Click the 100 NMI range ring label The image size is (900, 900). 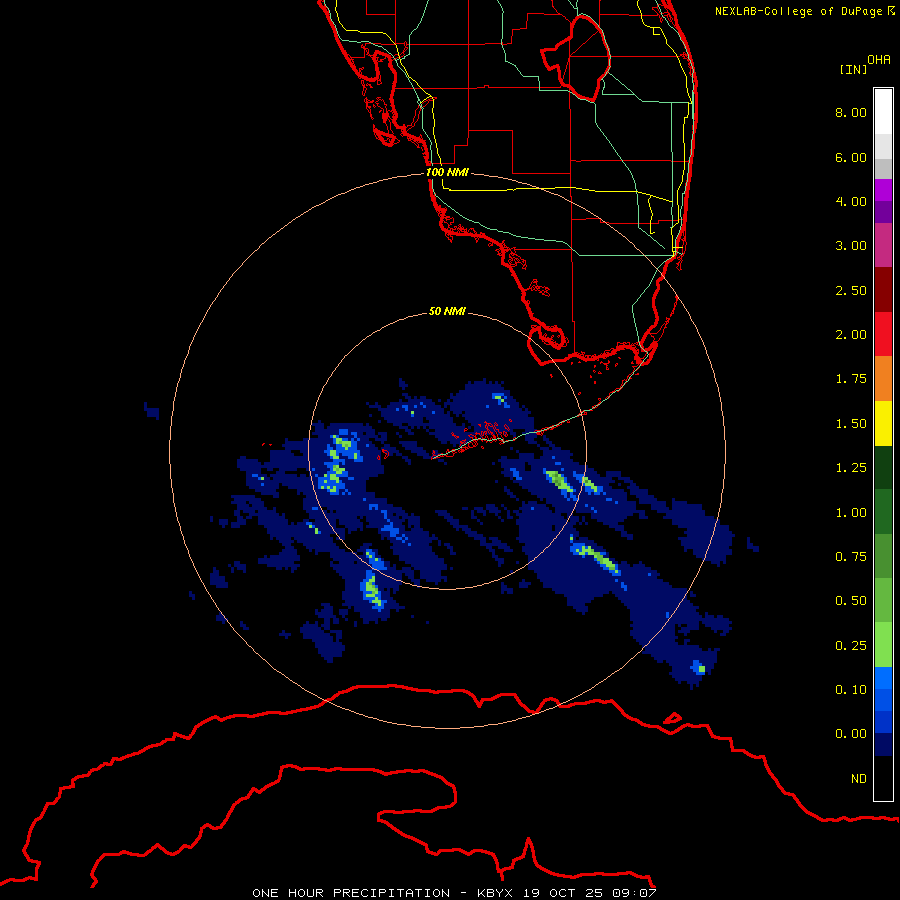pyautogui.click(x=447, y=172)
